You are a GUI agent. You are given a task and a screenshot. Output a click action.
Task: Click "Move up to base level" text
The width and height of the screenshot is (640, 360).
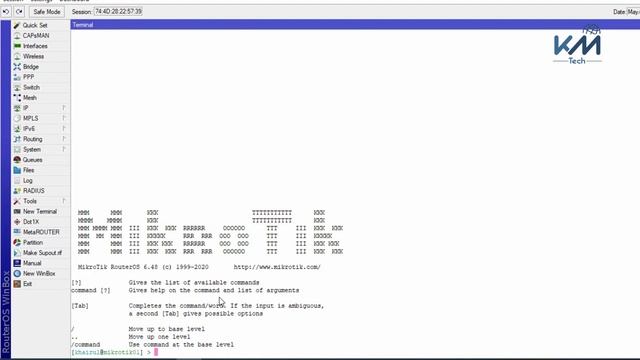click(x=167, y=329)
